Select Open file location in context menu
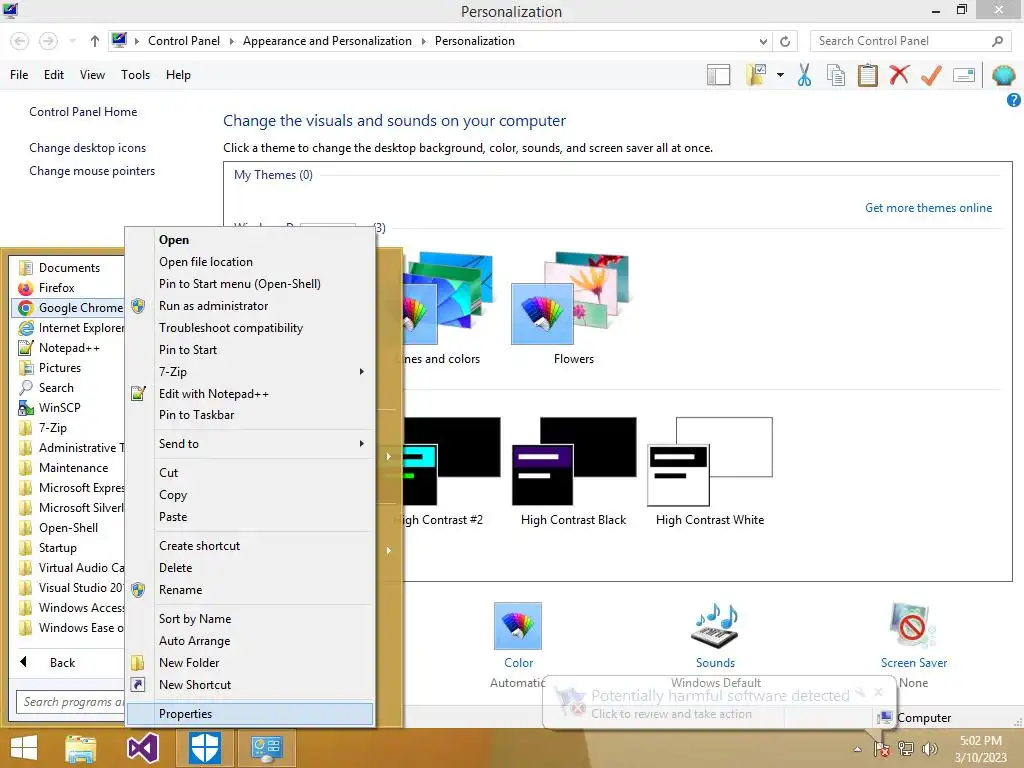The image size is (1024, 768). [x=250, y=262]
